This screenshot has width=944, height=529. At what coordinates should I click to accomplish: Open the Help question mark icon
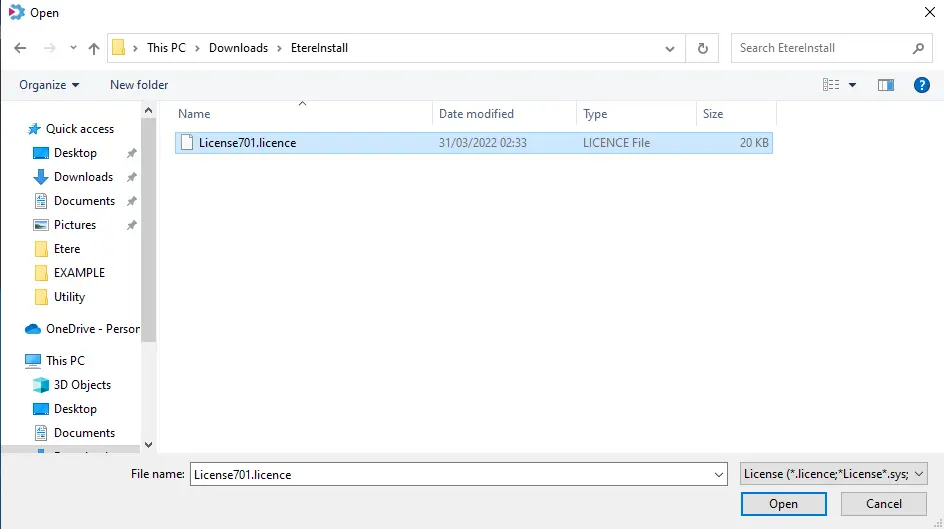coord(922,85)
